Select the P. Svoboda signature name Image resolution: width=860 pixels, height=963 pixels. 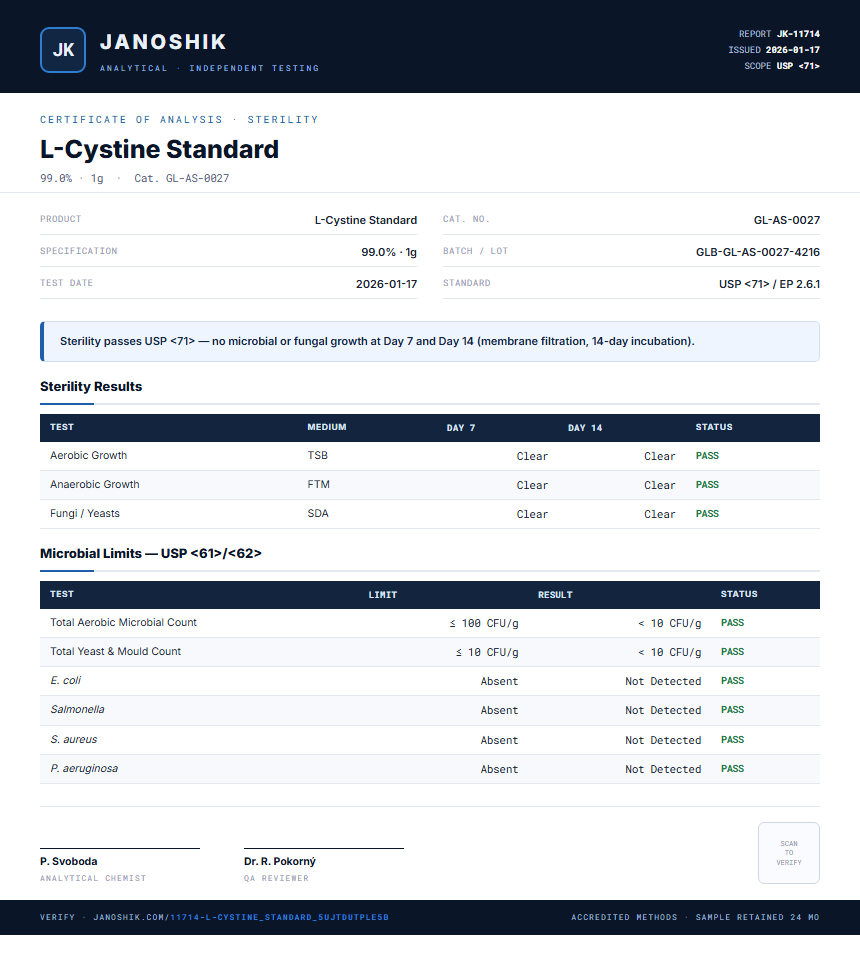pyautogui.click(x=69, y=861)
